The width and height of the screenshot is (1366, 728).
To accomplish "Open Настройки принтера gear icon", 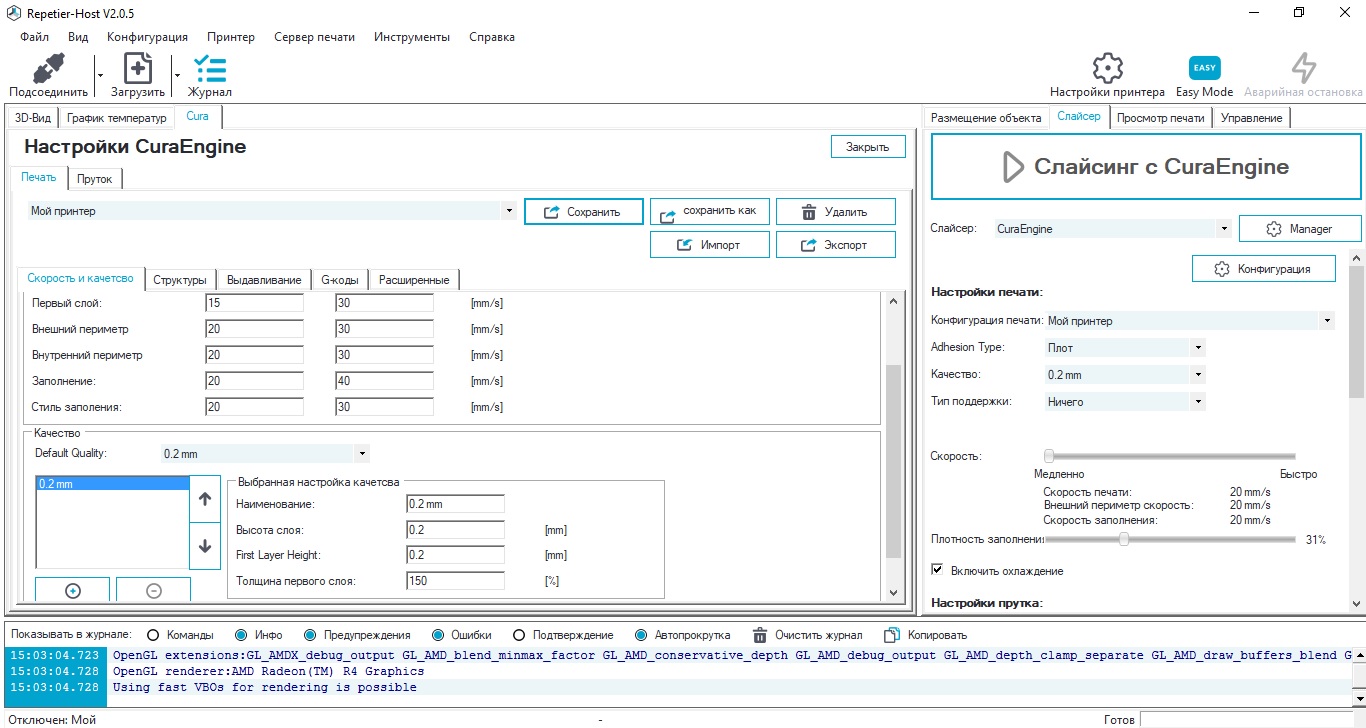I will pos(1107,68).
